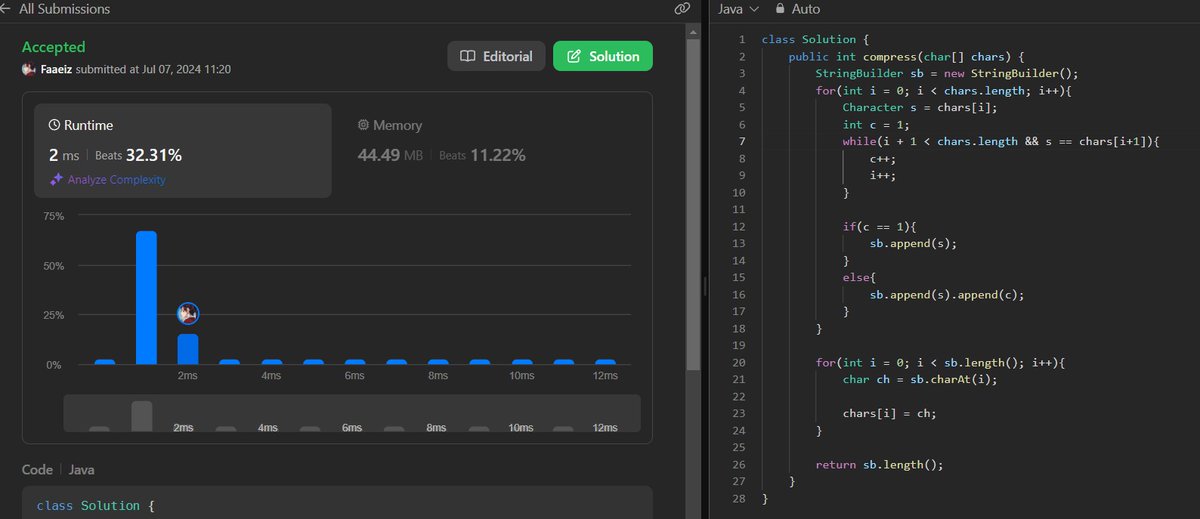Click 'StringBuilder sb' declaration line

pyautogui.click(x=947, y=74)
